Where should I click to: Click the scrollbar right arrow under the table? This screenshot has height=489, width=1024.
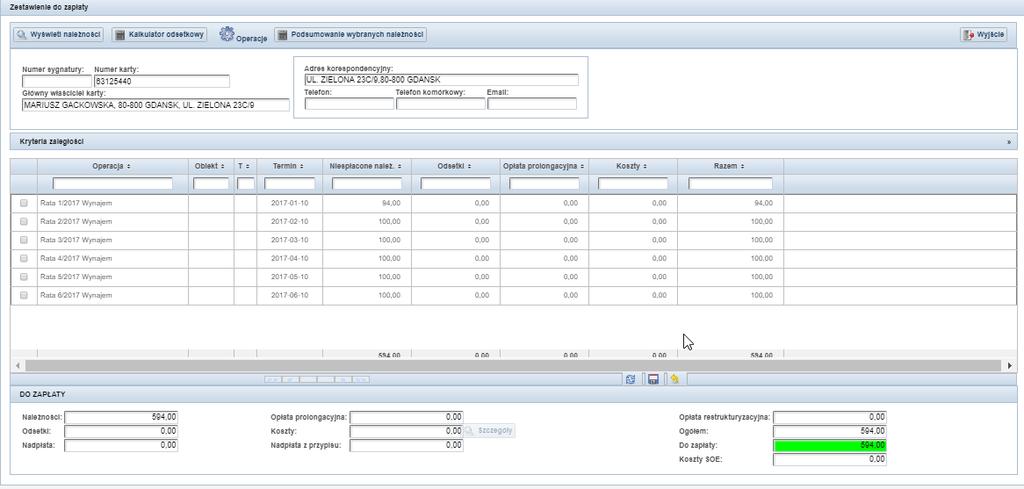click(1010, 366)
